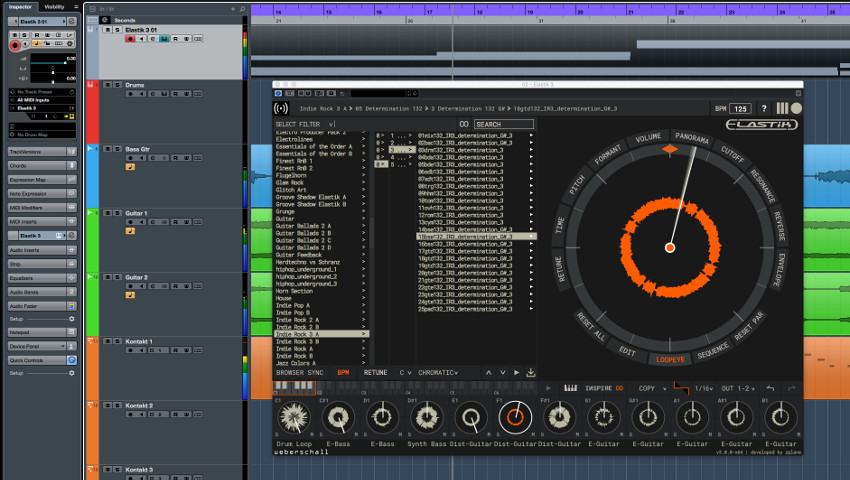This screenshot has width=850, height=480.
Task: Click the undo arrow in Elastik
Action: [770, 388]
